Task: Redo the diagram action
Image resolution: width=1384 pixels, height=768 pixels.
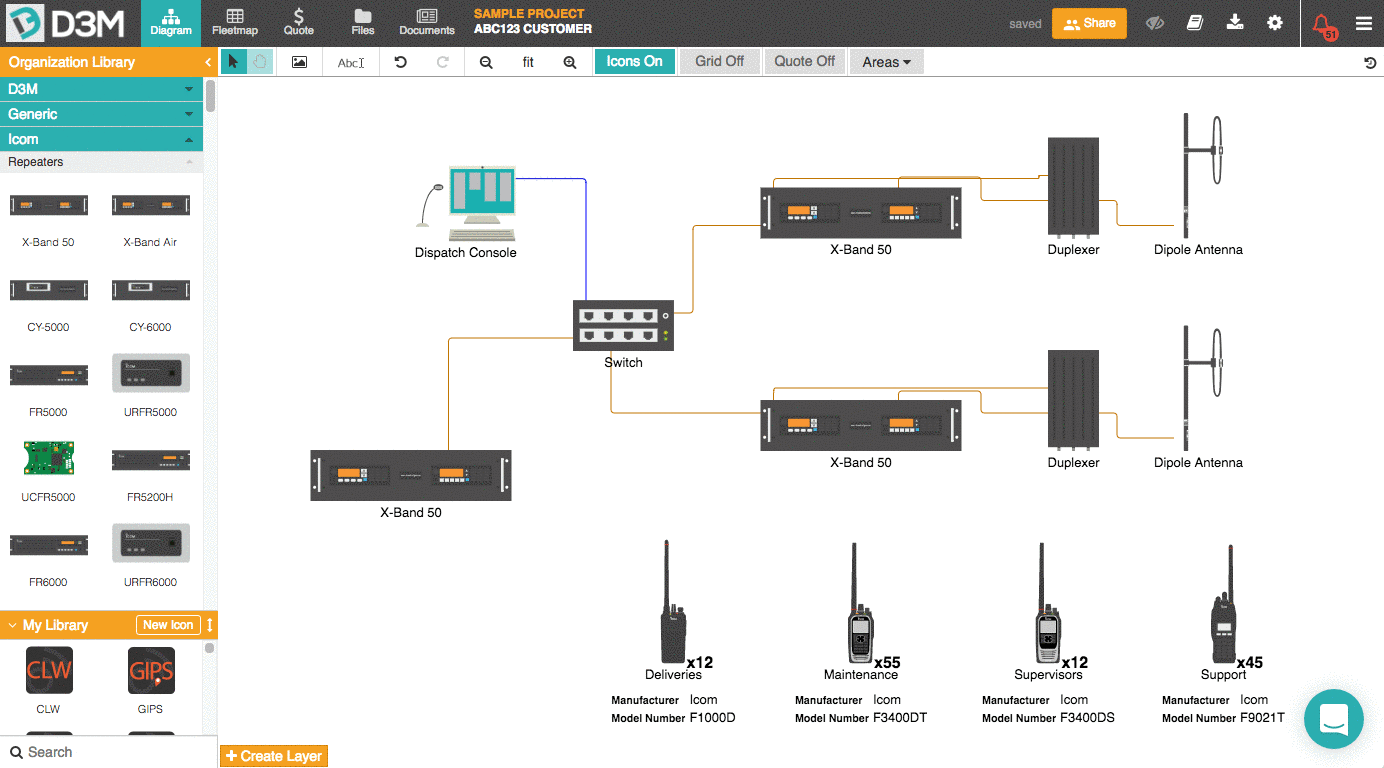Action: click(443, 62)
